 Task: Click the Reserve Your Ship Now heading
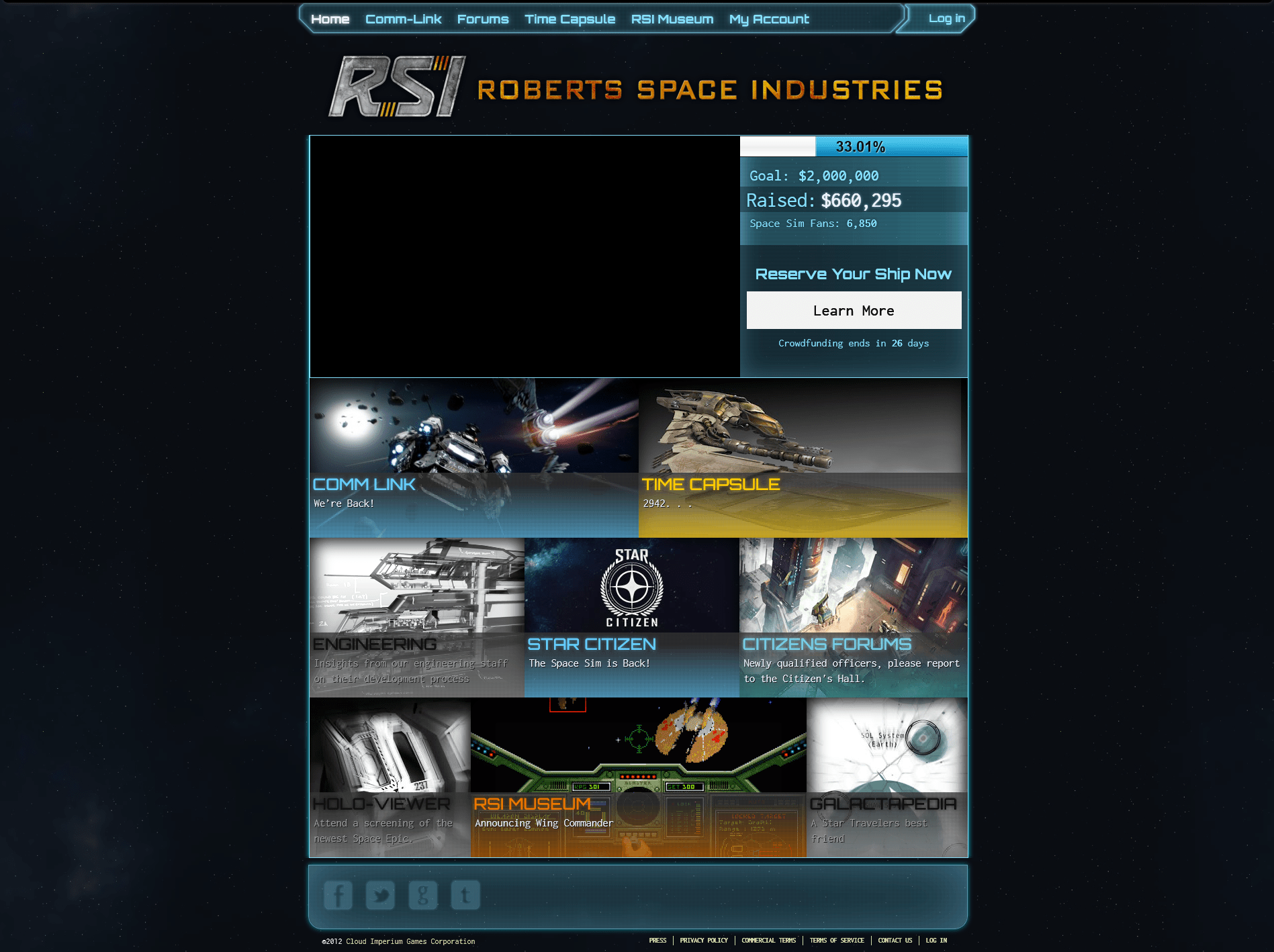pyautogui.click(x=854, y=274)
